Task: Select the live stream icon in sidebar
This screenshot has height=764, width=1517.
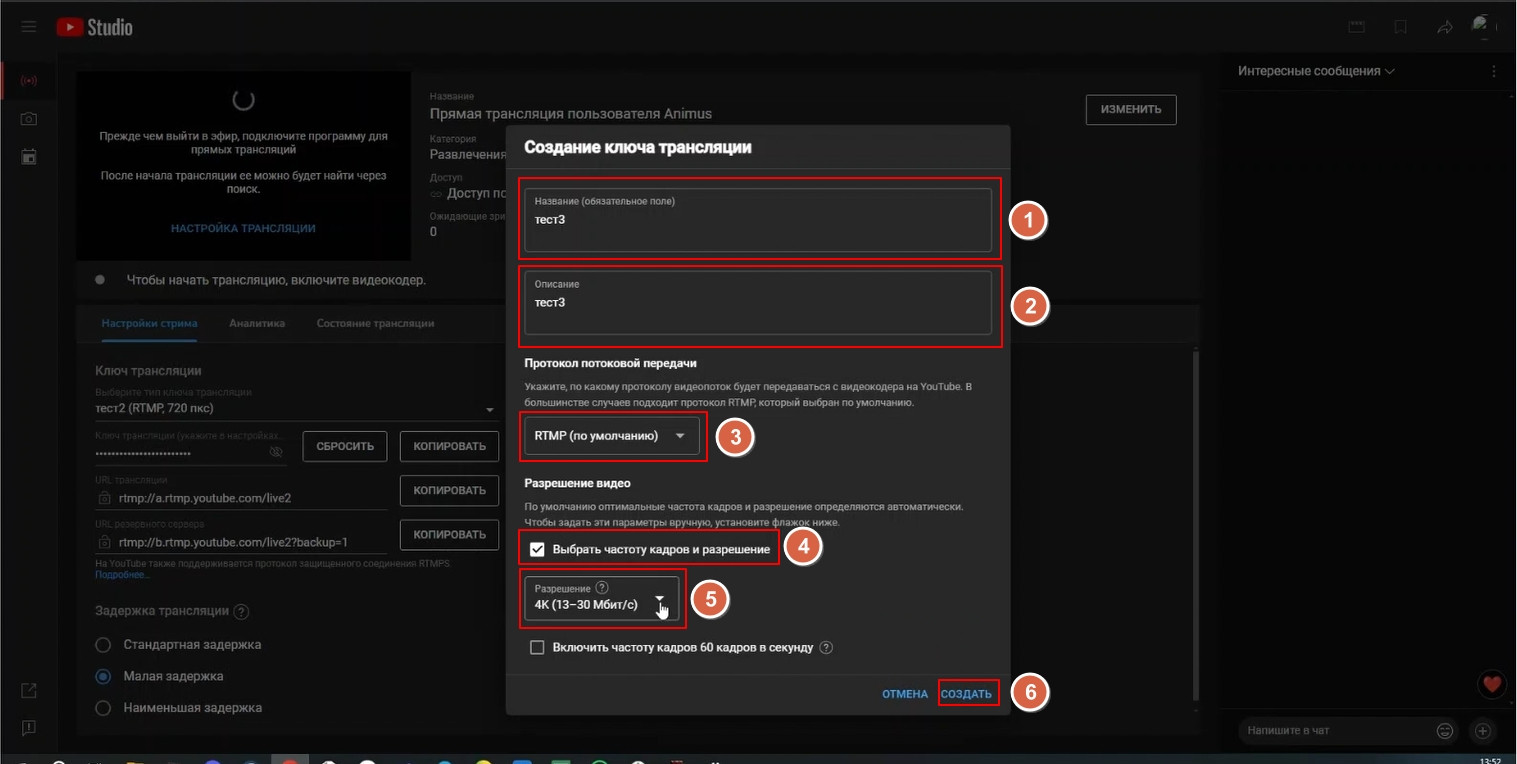Action: 29,80
